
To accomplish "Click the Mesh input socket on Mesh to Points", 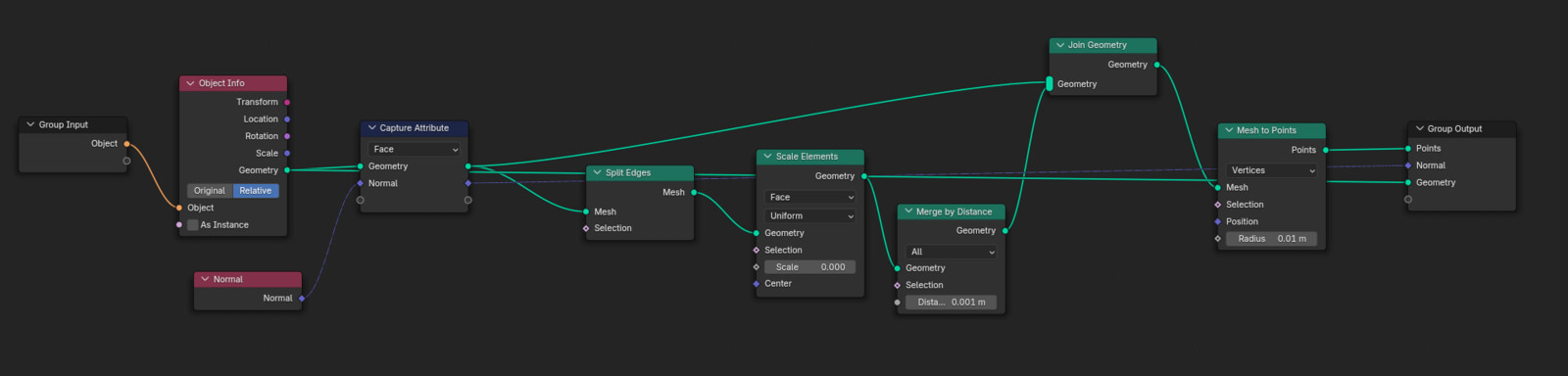I will [1218, 187].
